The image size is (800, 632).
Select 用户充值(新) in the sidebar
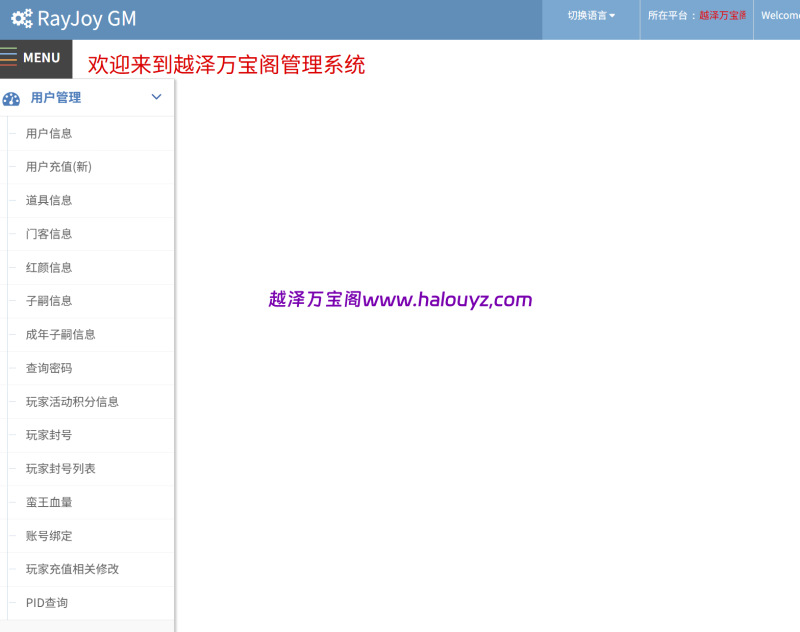coord(60,166)
